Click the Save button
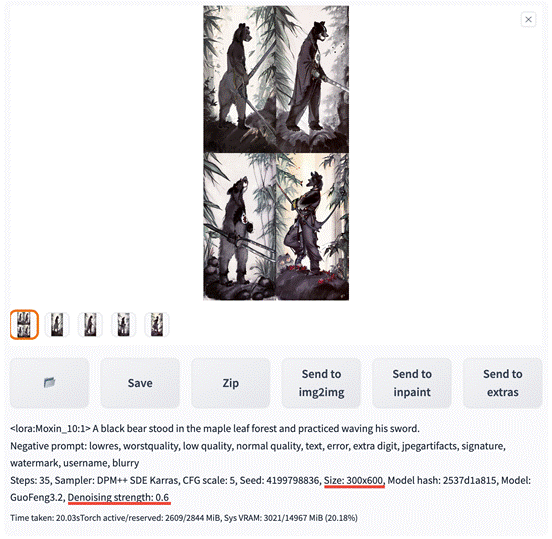 (140, 383)
